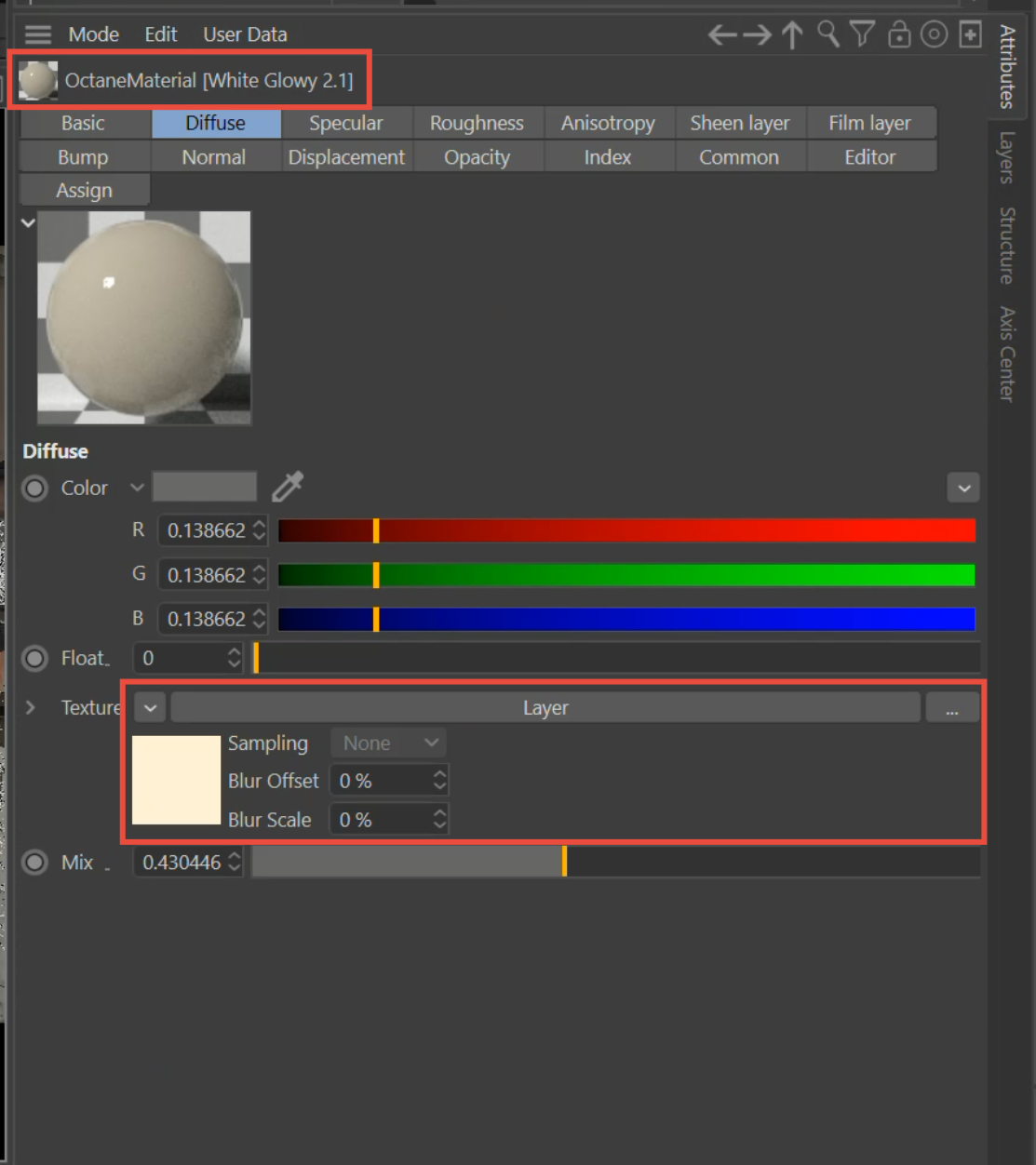Go up one level with up arrow

click(792, 35)
